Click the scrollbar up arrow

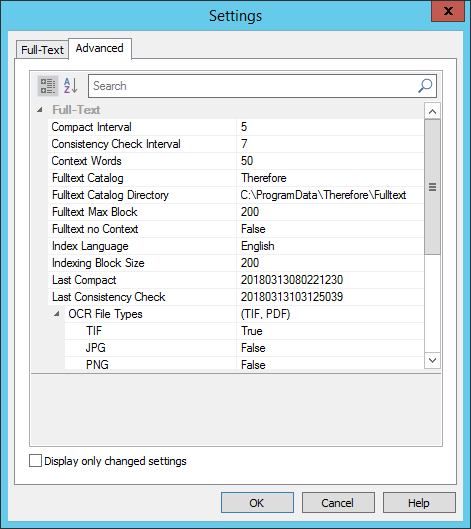pyautogui.click(x=433, y=111)
